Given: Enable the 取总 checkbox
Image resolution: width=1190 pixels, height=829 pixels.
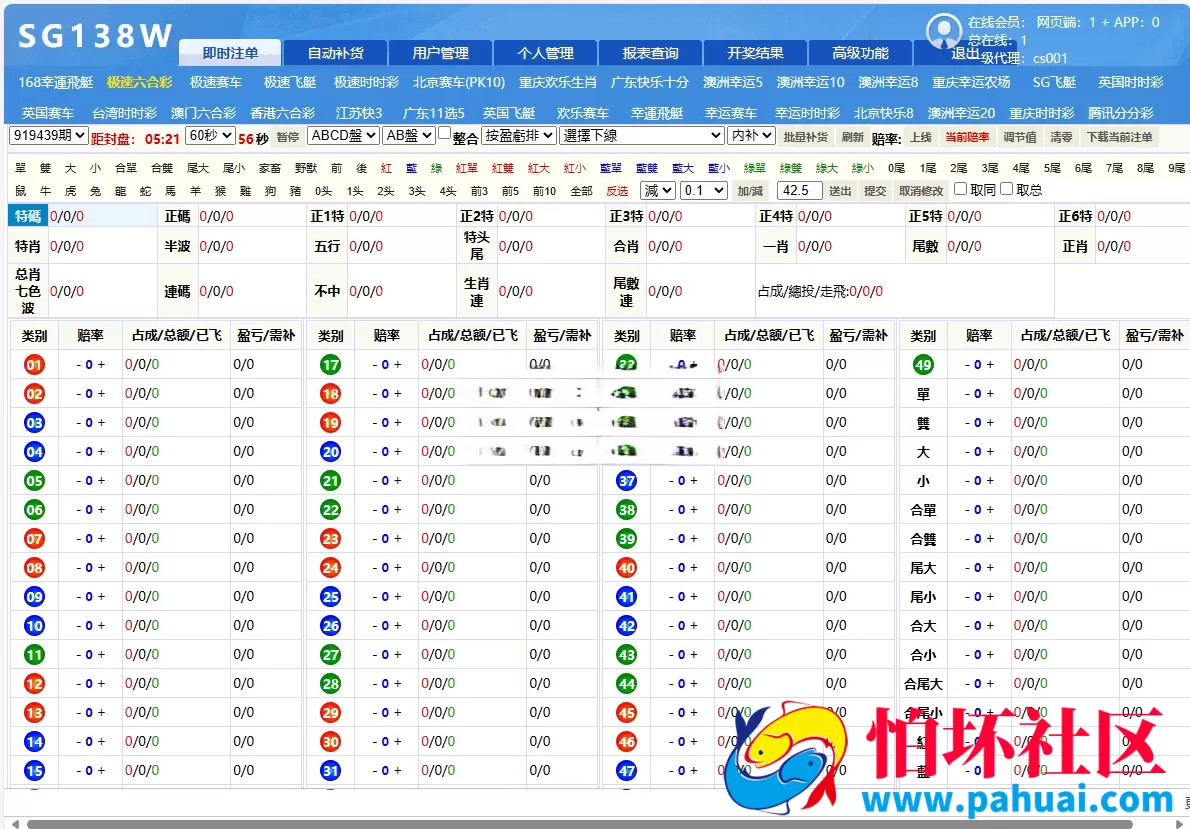Looking at the screenshot, I should 1006,188.
